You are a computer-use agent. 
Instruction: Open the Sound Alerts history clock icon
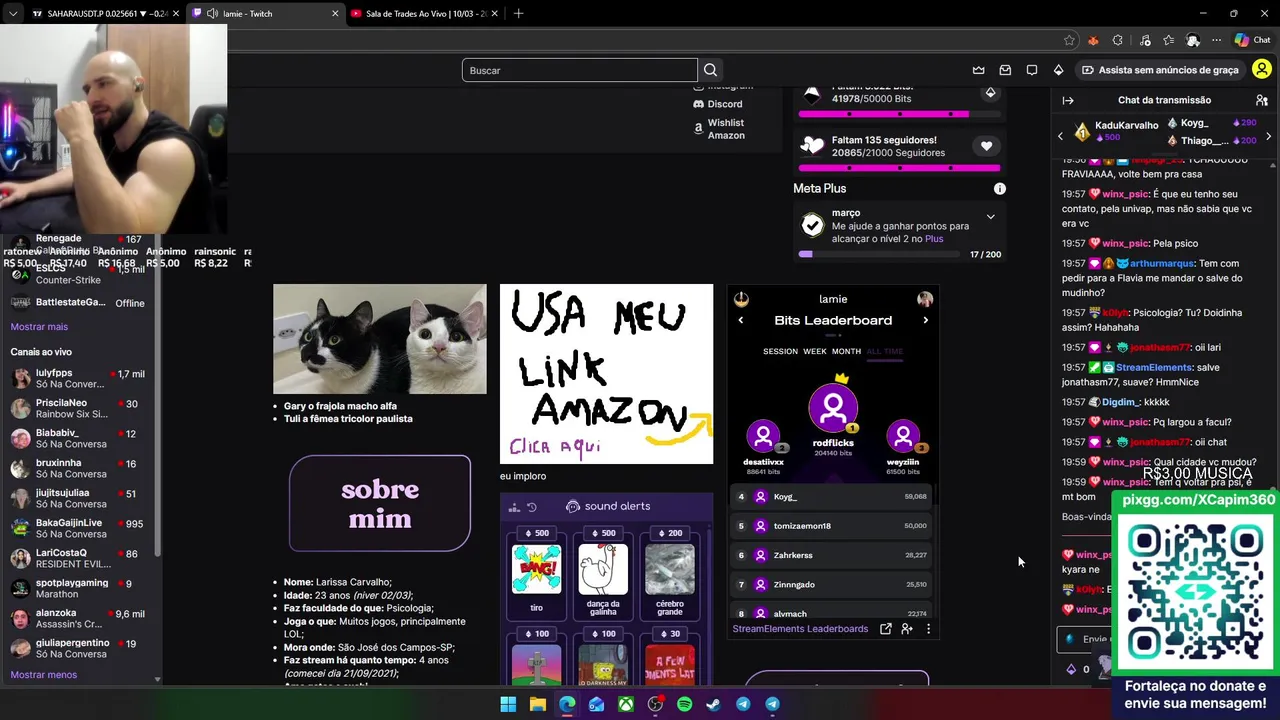pyautogui.click(x=532, y=507)
